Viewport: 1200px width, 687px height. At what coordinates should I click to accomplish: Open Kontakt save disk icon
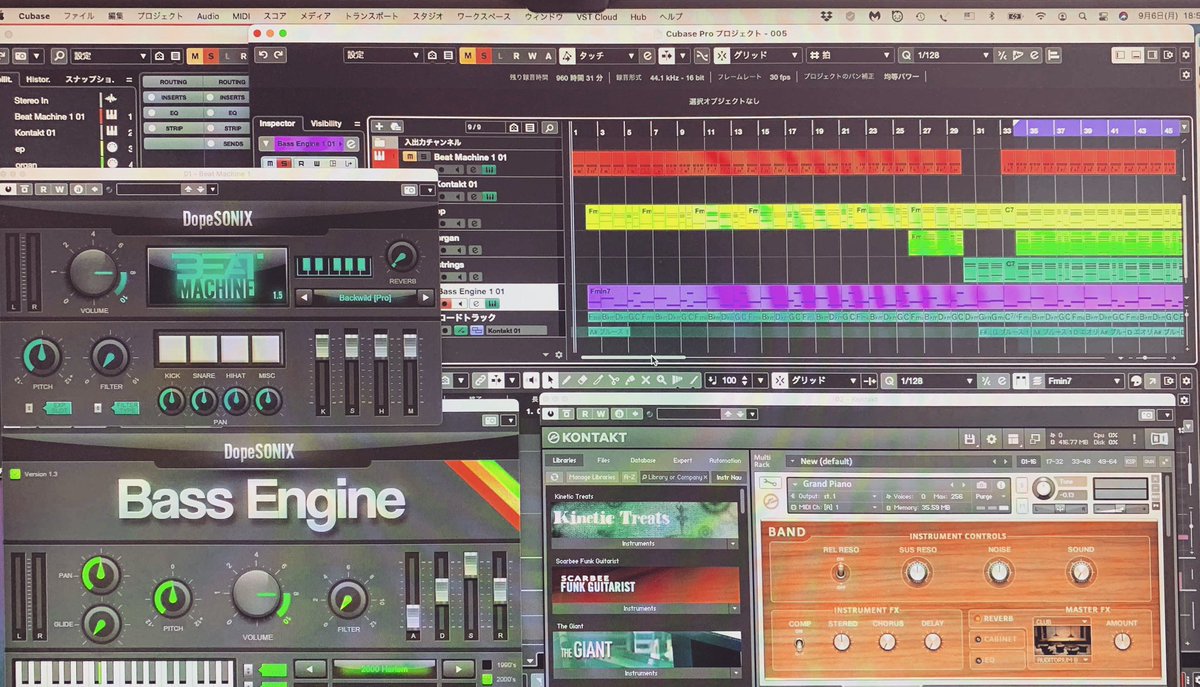tap(969, 438)
